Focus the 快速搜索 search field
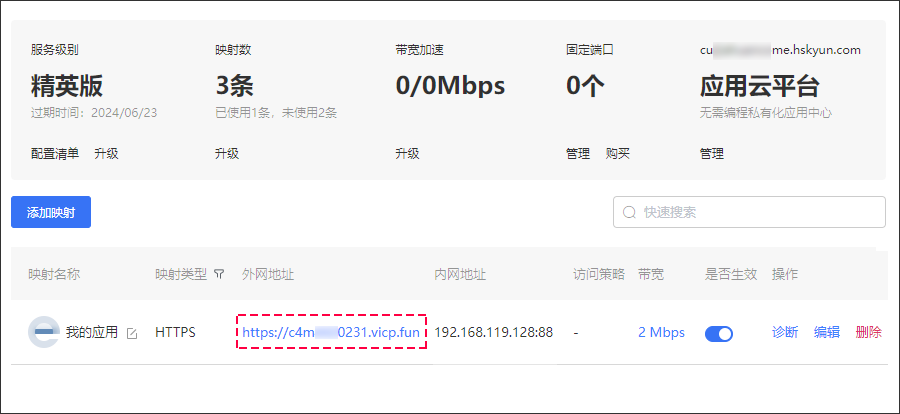The image size is (900, 414). pyautogui.click(x=749, y=212)
